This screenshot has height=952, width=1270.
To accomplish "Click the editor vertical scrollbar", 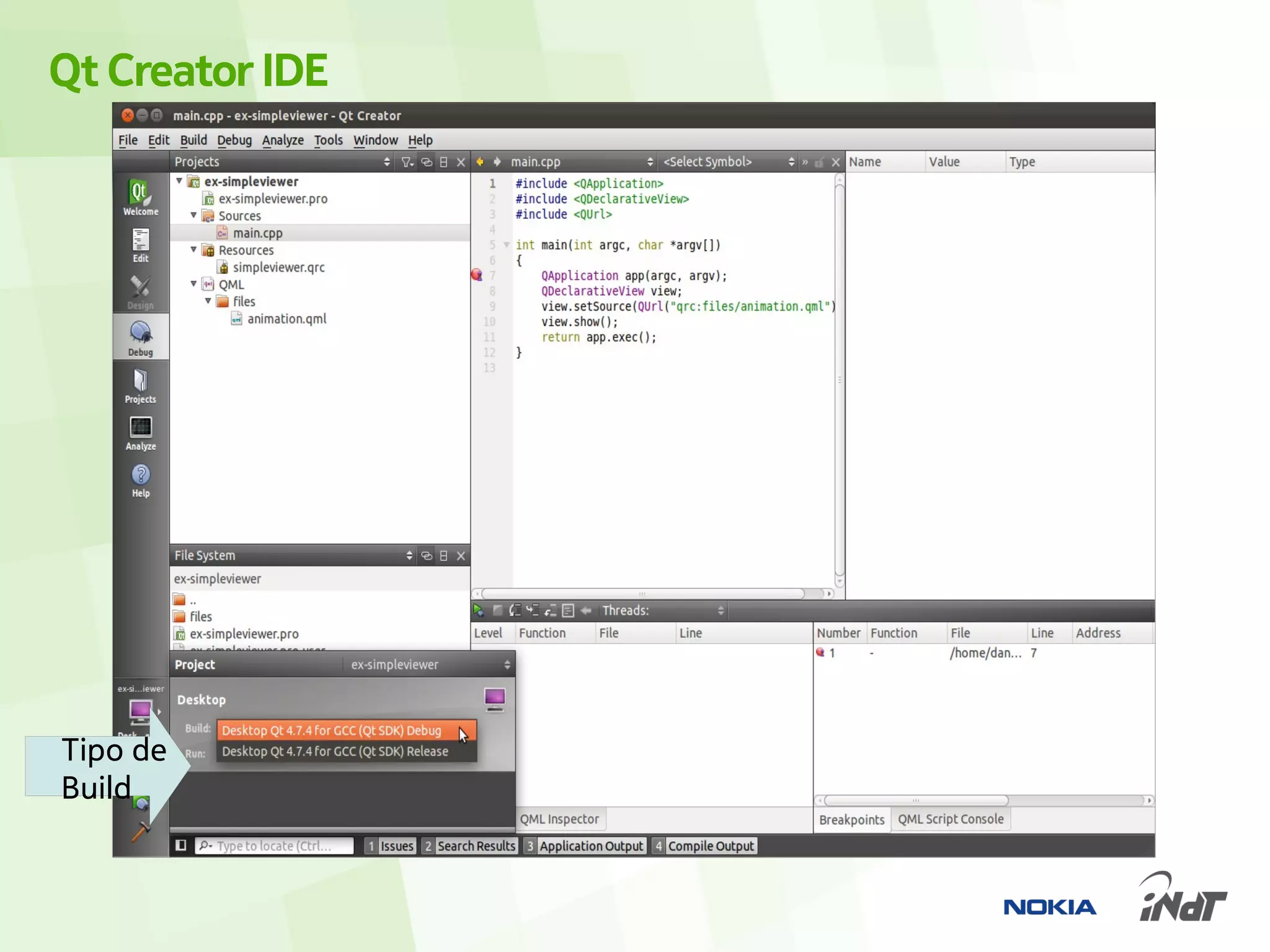I will (840, 381).
